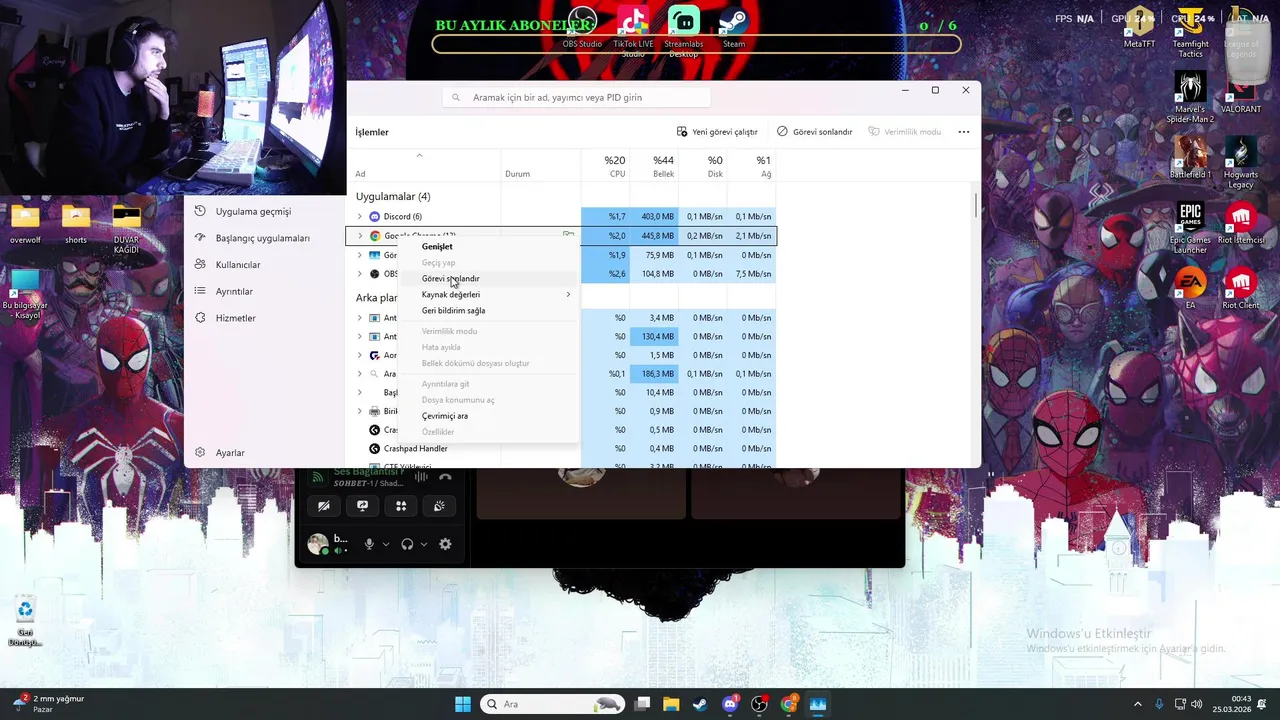Sort processes by the Disk column
Image resolution: width=1280 pixels, height=720 pixels.
click(703, 166)
